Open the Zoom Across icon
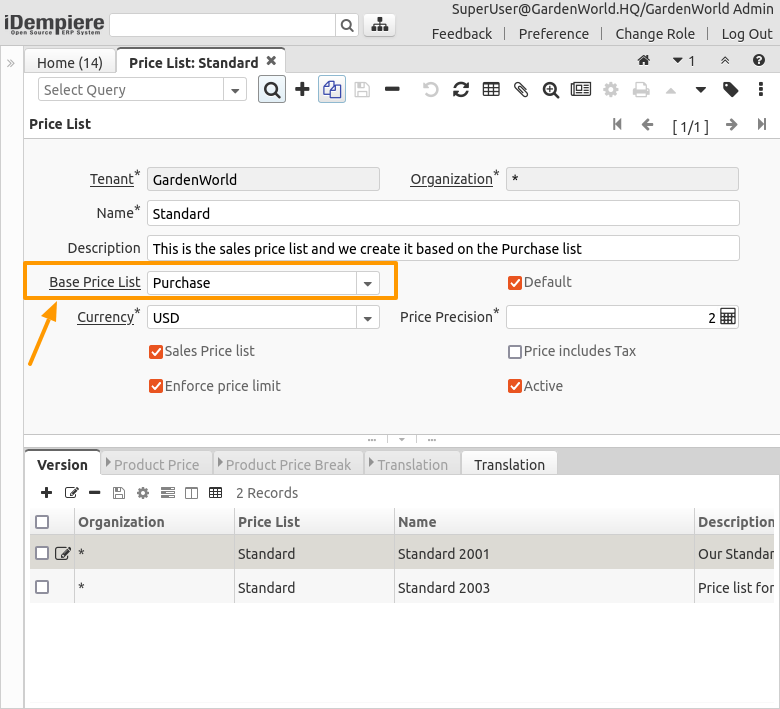Screen dimensions: 780x709 click(551, 90)
